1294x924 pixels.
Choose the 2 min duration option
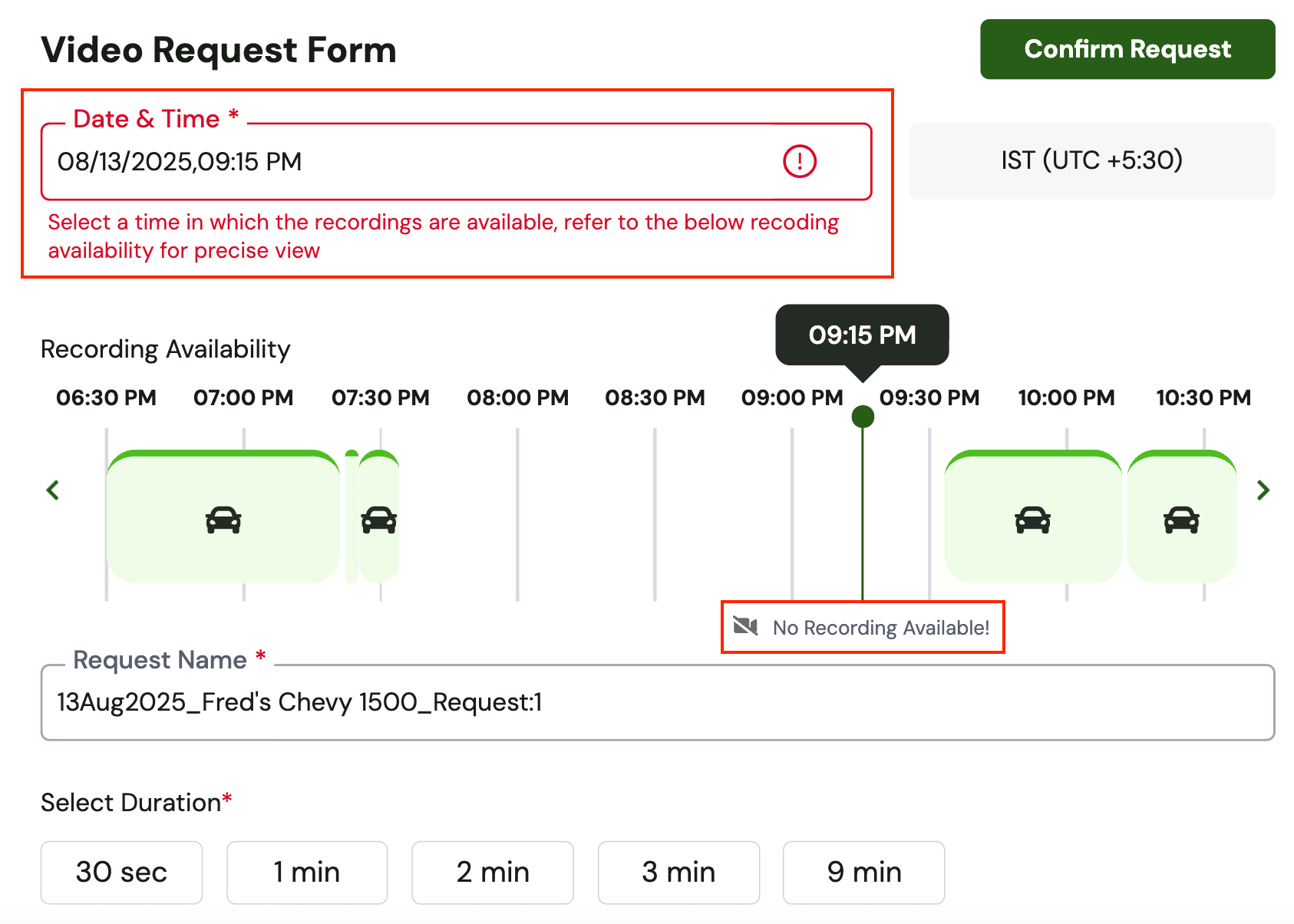(x=493, y=873)
